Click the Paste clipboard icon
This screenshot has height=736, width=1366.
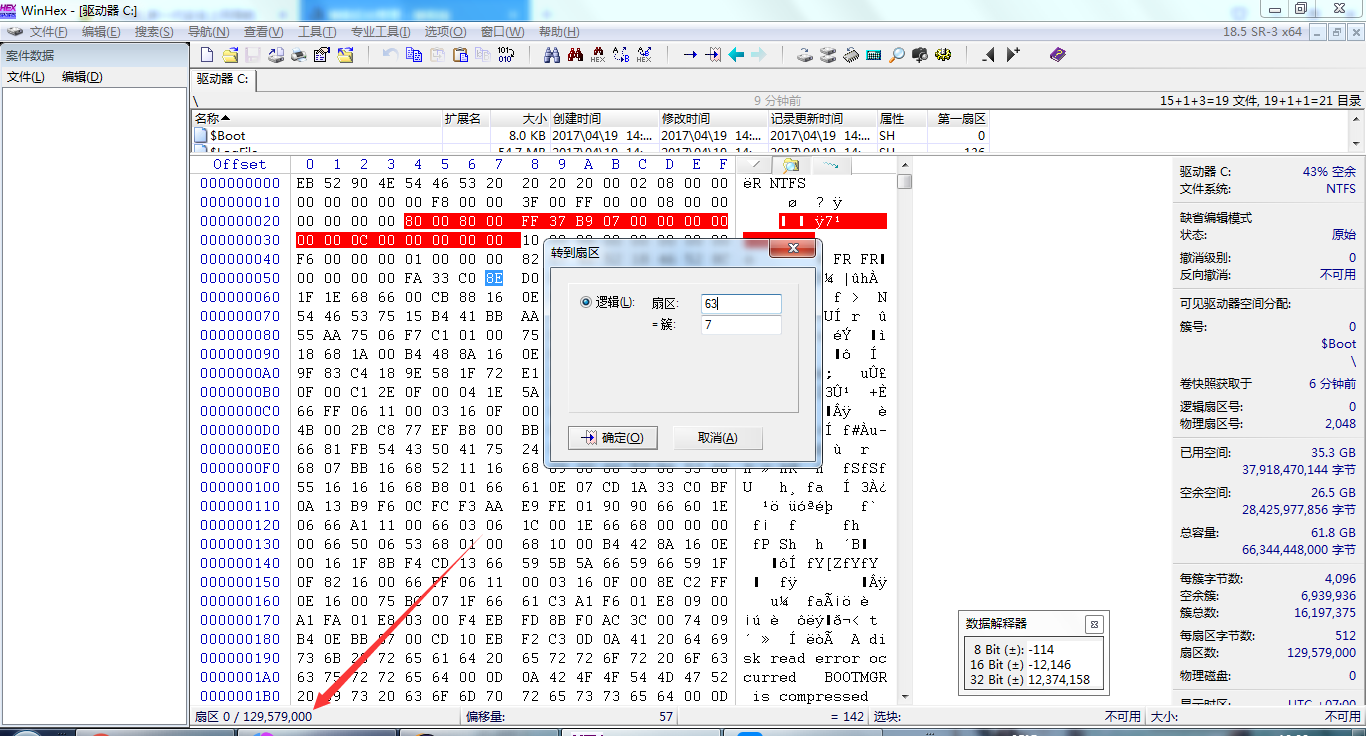(x=460, y=55)
